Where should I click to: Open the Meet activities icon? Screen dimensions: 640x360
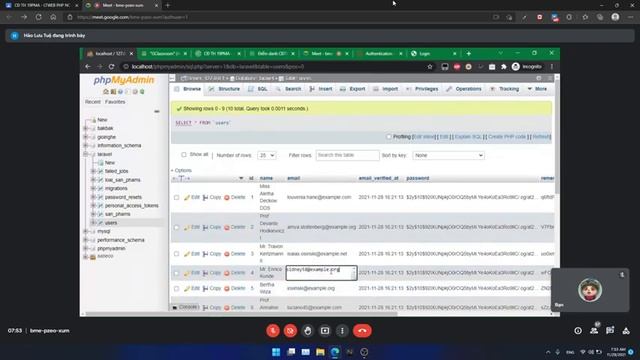pos(626,331)
